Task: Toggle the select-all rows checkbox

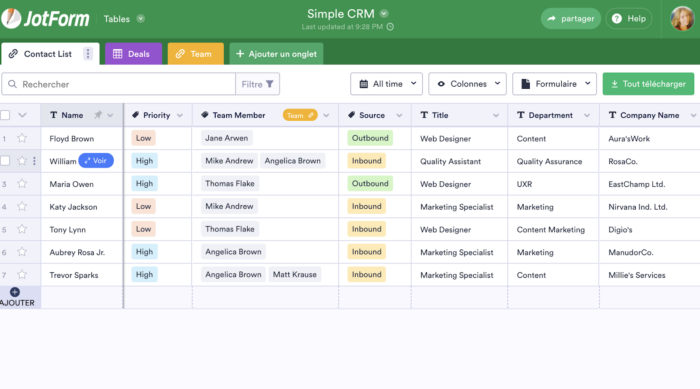Action: [x=5, y=115]
